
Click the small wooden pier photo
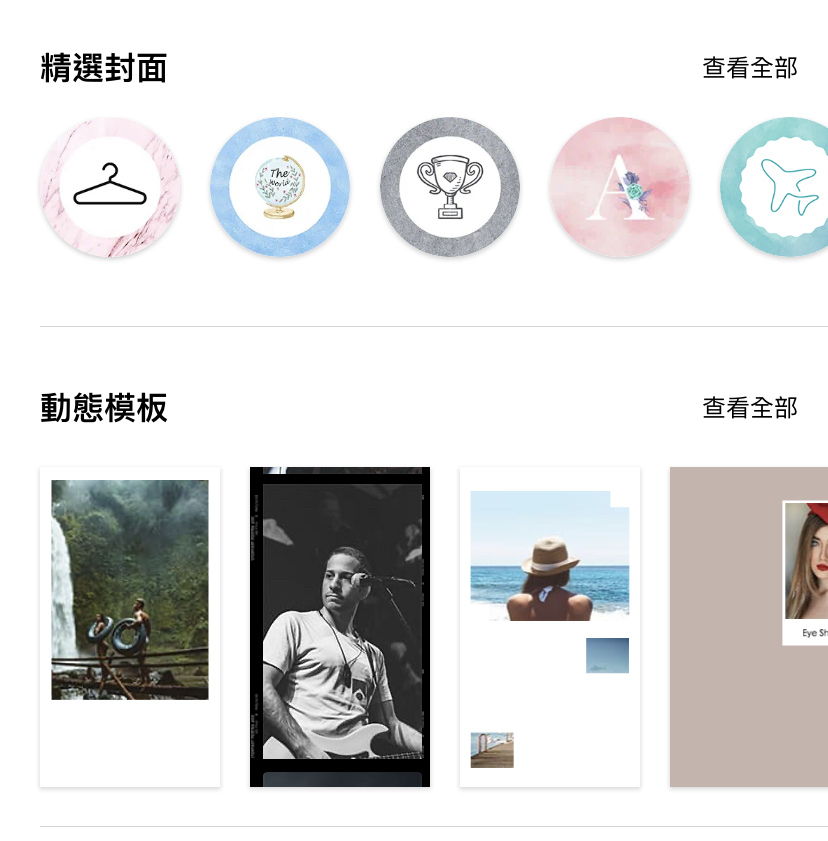[x=492, y=750]
